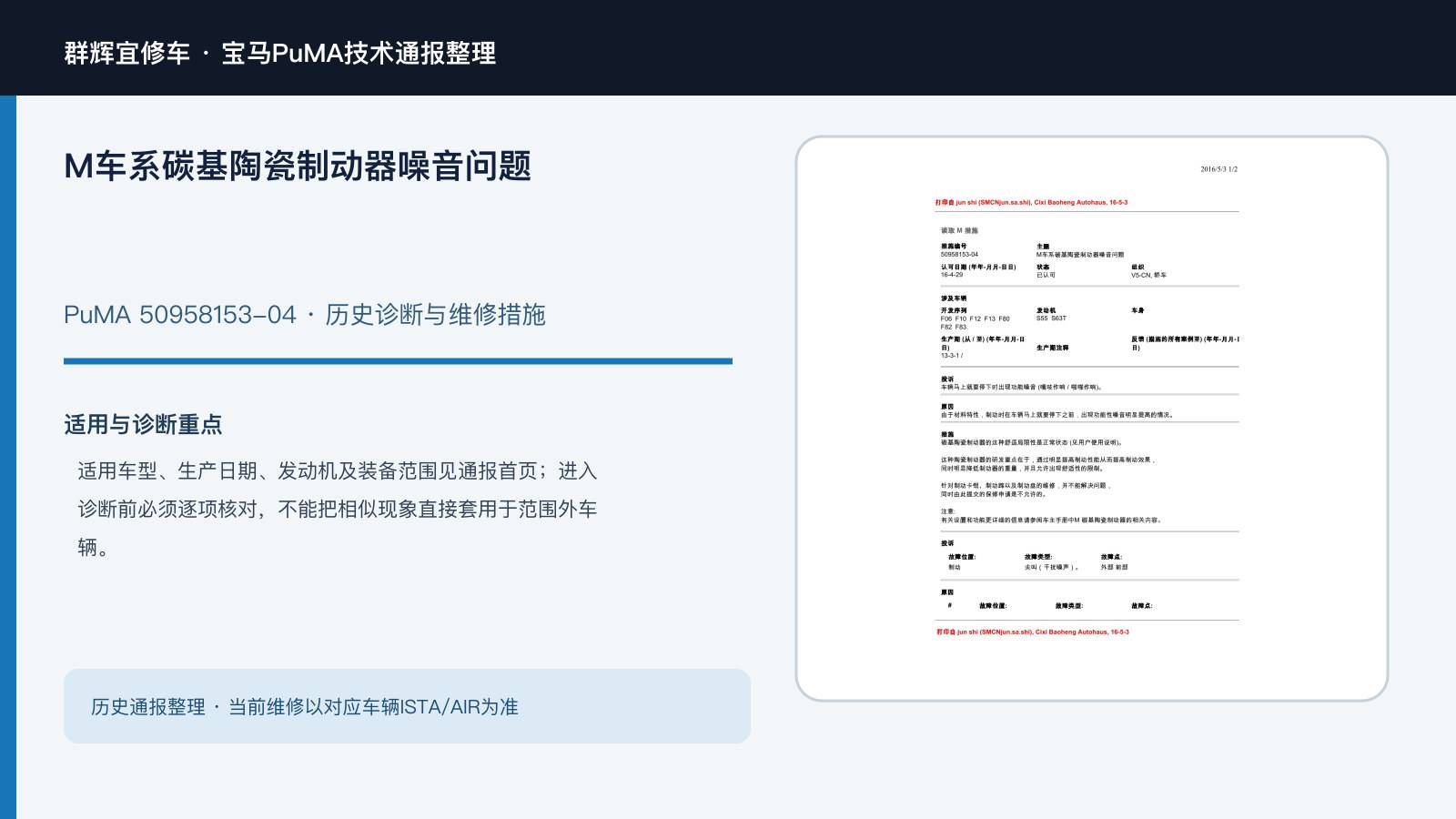Click the dark navy header bar
Screen dimensions: 1456x819
tap(728, 47)
